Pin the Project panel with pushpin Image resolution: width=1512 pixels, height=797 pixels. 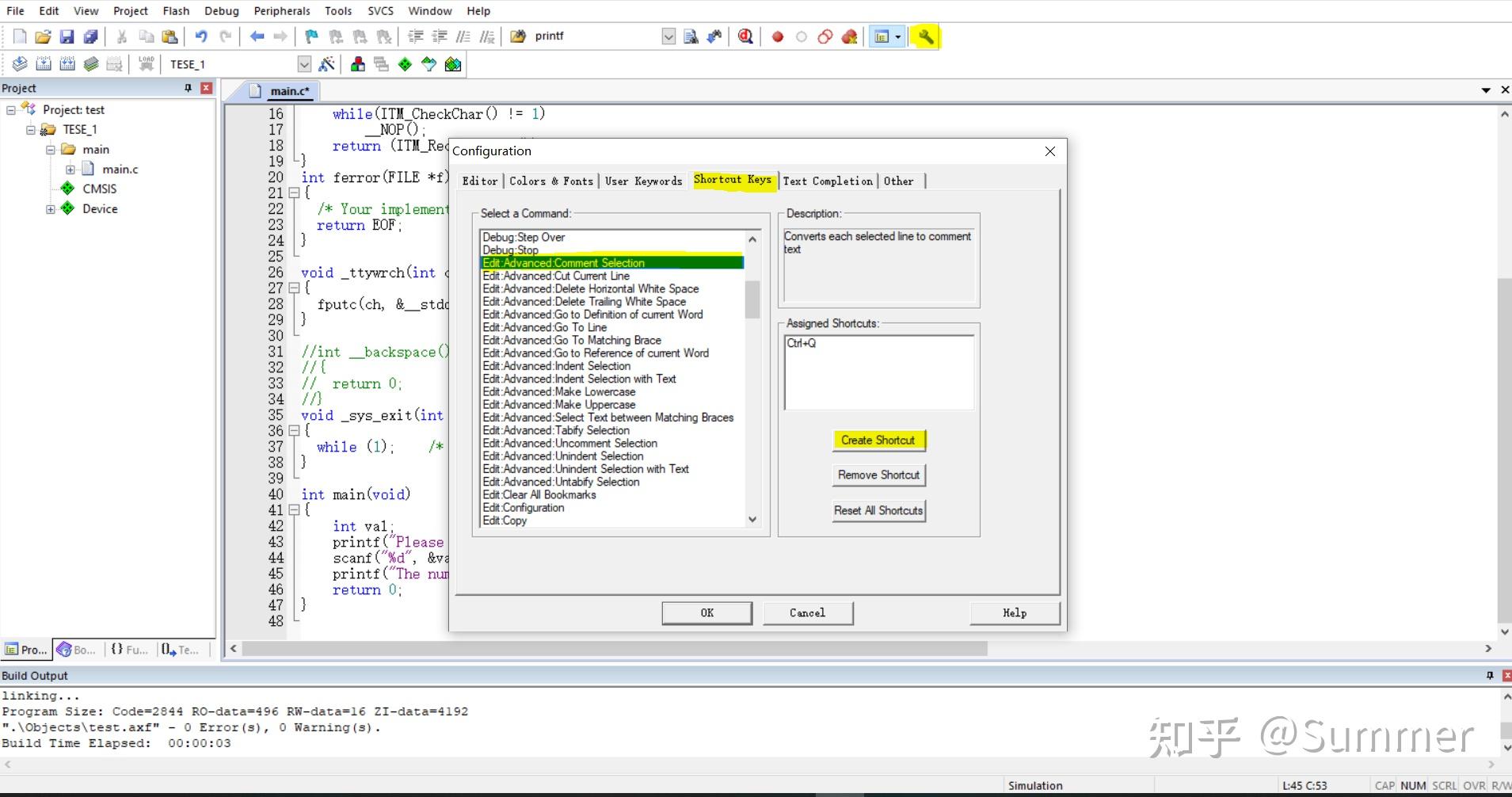188,88
